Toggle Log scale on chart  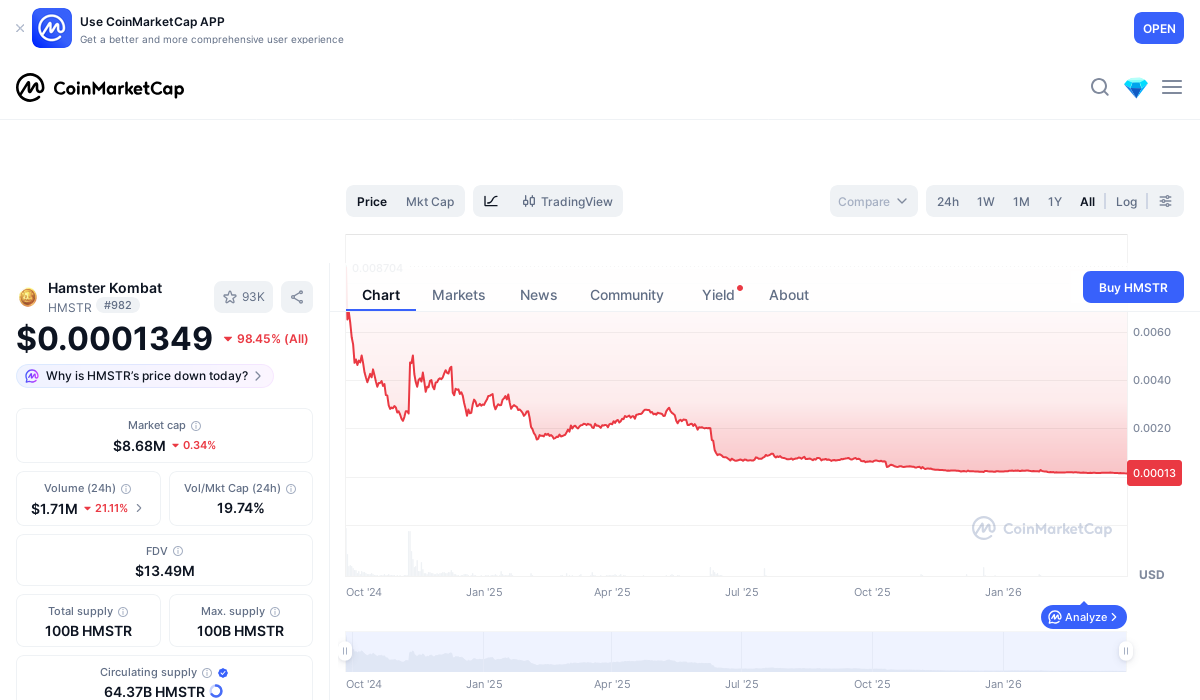coord(1126,201)
